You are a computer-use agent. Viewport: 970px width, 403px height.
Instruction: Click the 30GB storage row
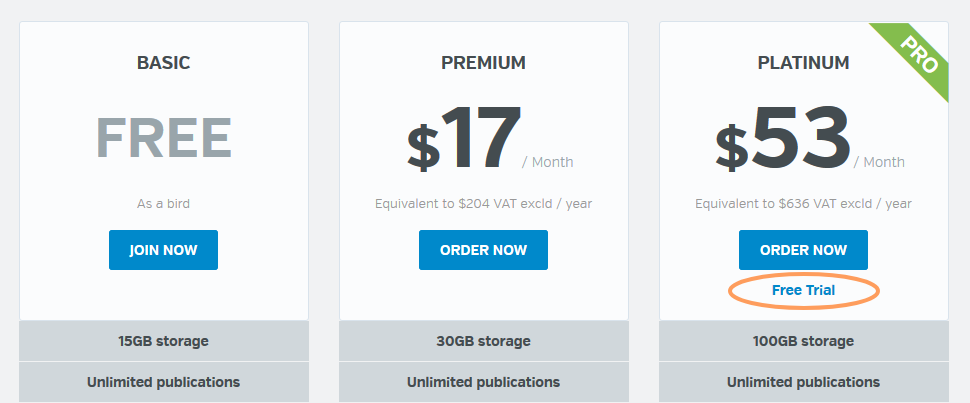pyautogui.click(x=483, y=341)
